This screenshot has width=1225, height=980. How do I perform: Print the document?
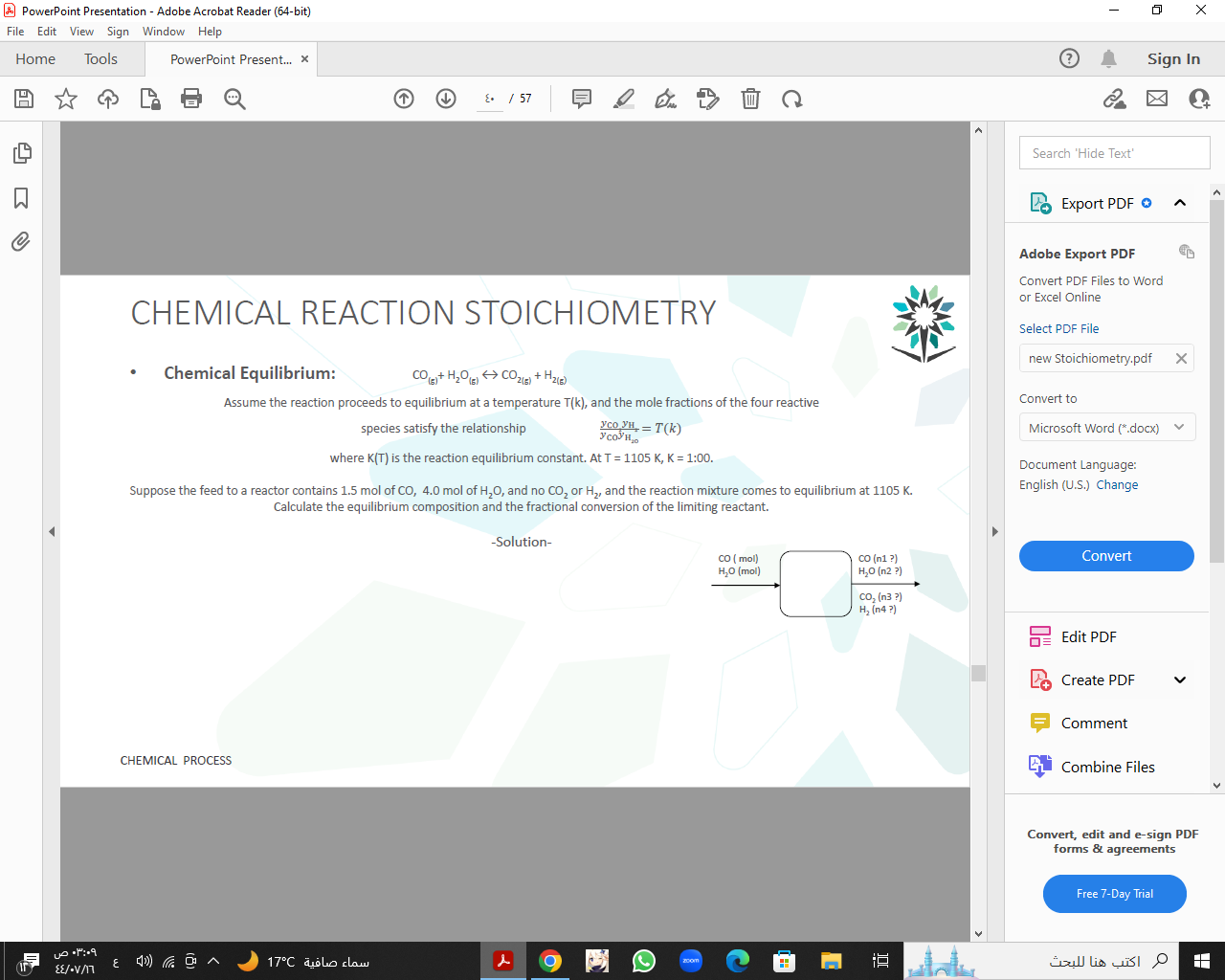(x=189, y=99)
